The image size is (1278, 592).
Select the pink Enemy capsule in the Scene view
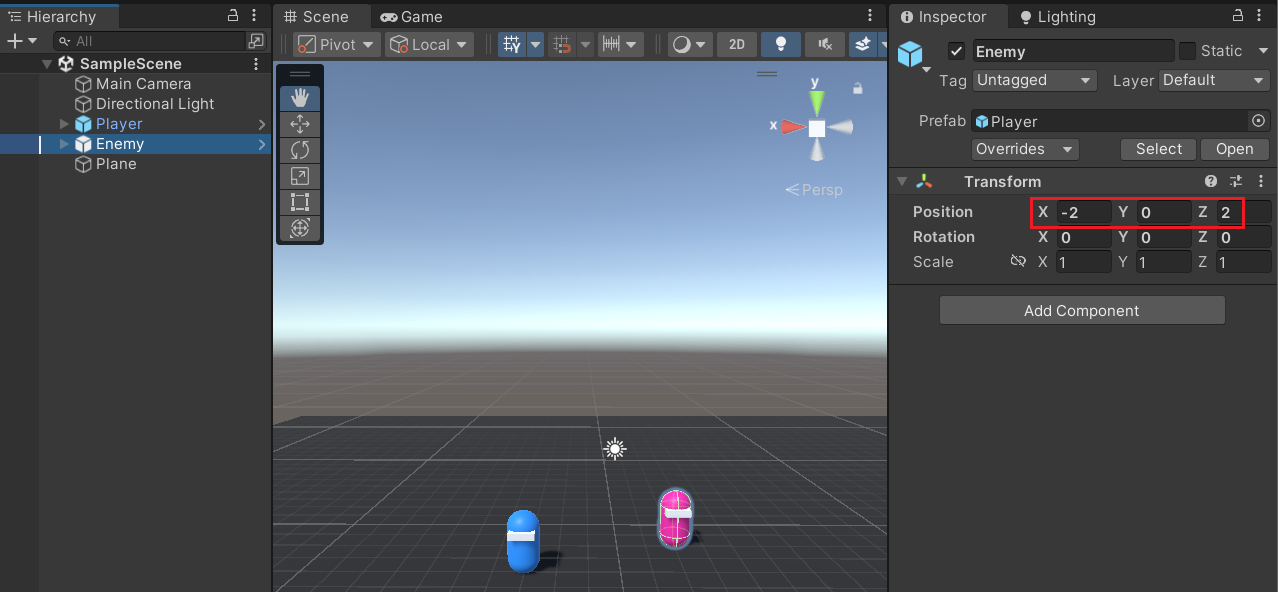click(x=675, y=518)
